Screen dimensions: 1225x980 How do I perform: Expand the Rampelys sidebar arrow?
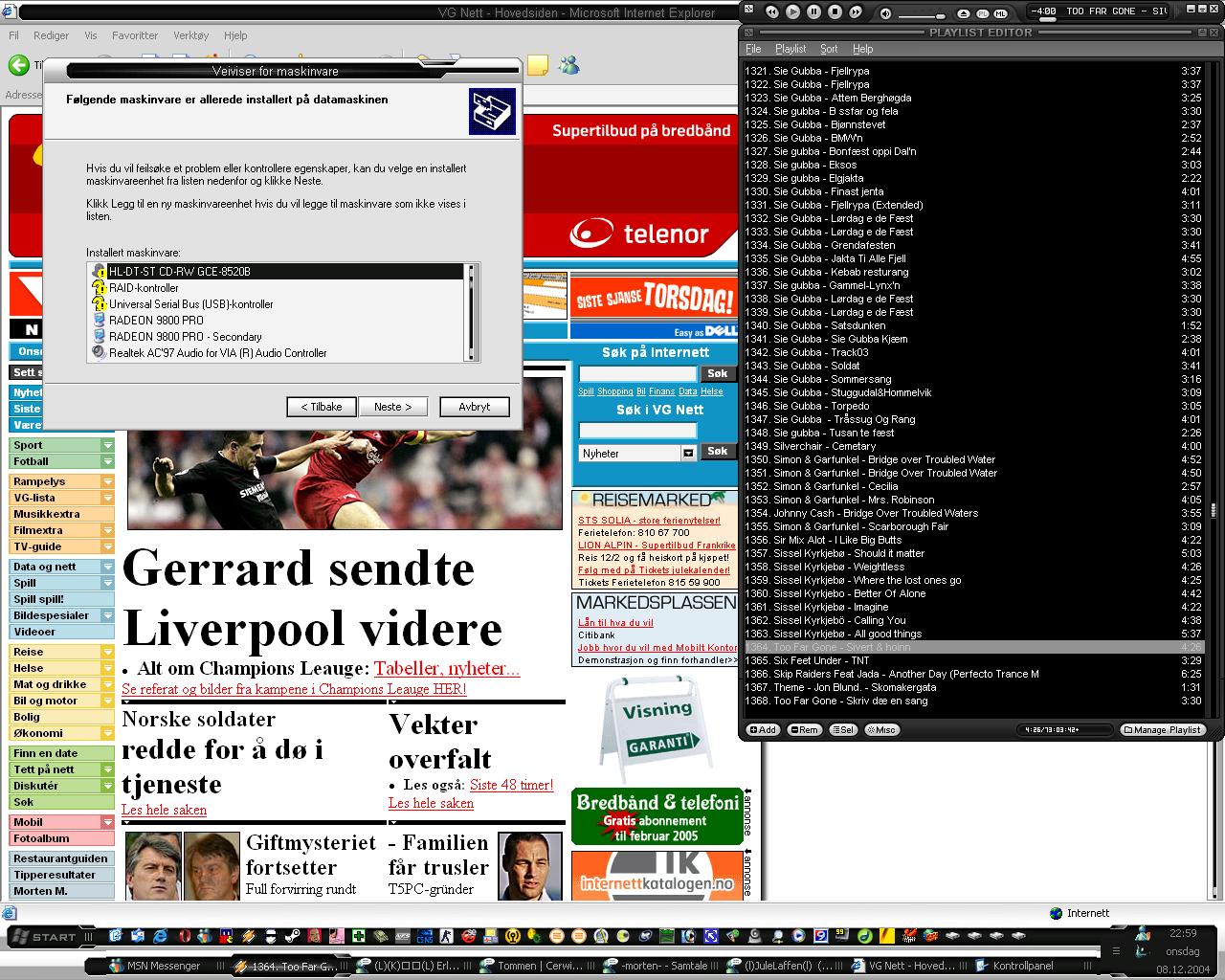coord(107,481)
